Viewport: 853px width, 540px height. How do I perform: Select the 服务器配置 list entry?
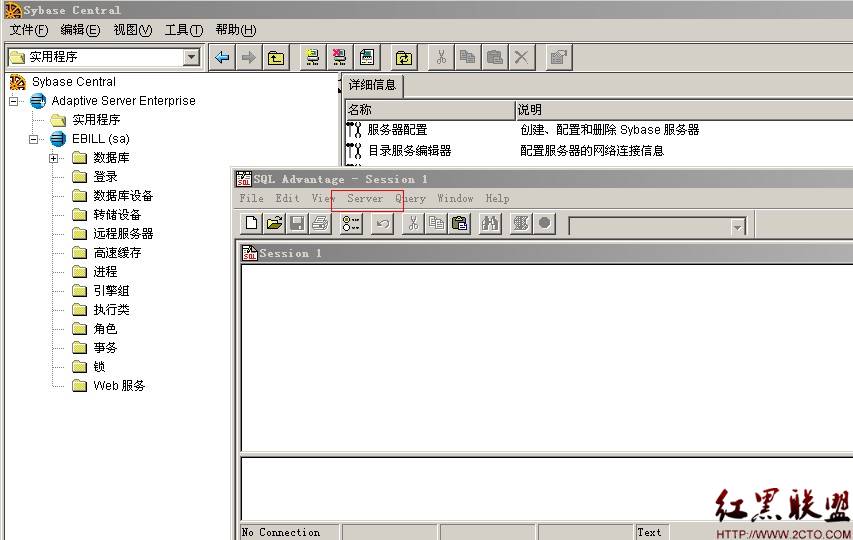coord(397,130)
